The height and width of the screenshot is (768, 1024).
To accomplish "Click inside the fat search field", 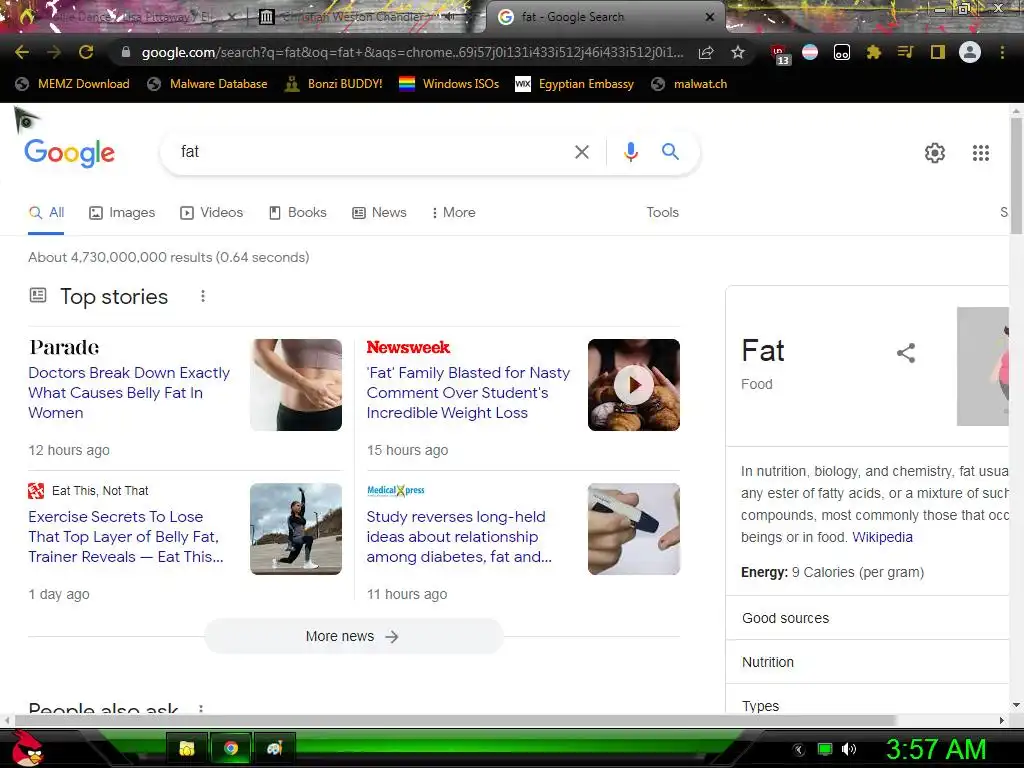I will (372, 152).
